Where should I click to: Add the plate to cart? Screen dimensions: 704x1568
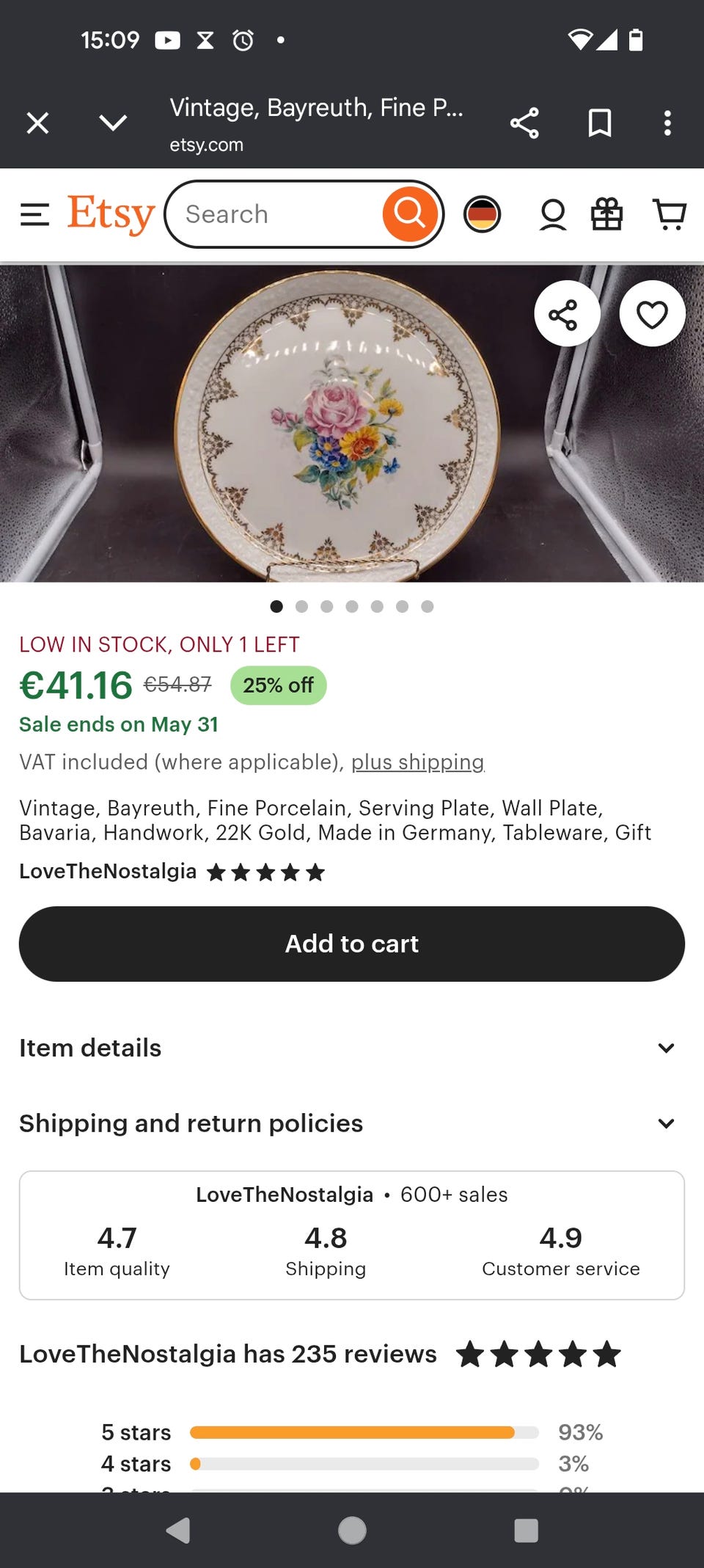pyautogui.click(x=352, y=944)
